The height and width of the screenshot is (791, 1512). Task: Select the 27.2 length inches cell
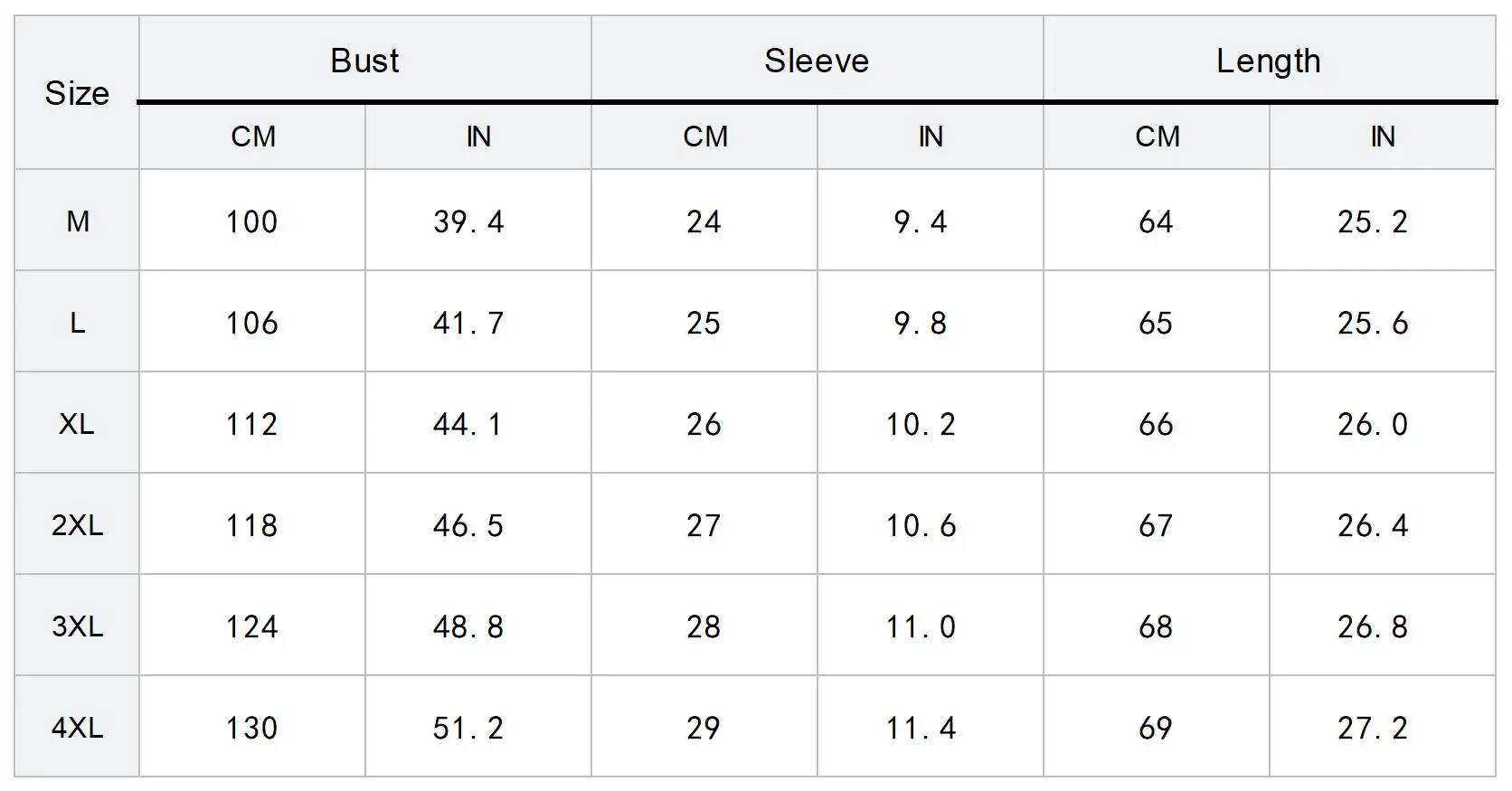pos(1373,728)
